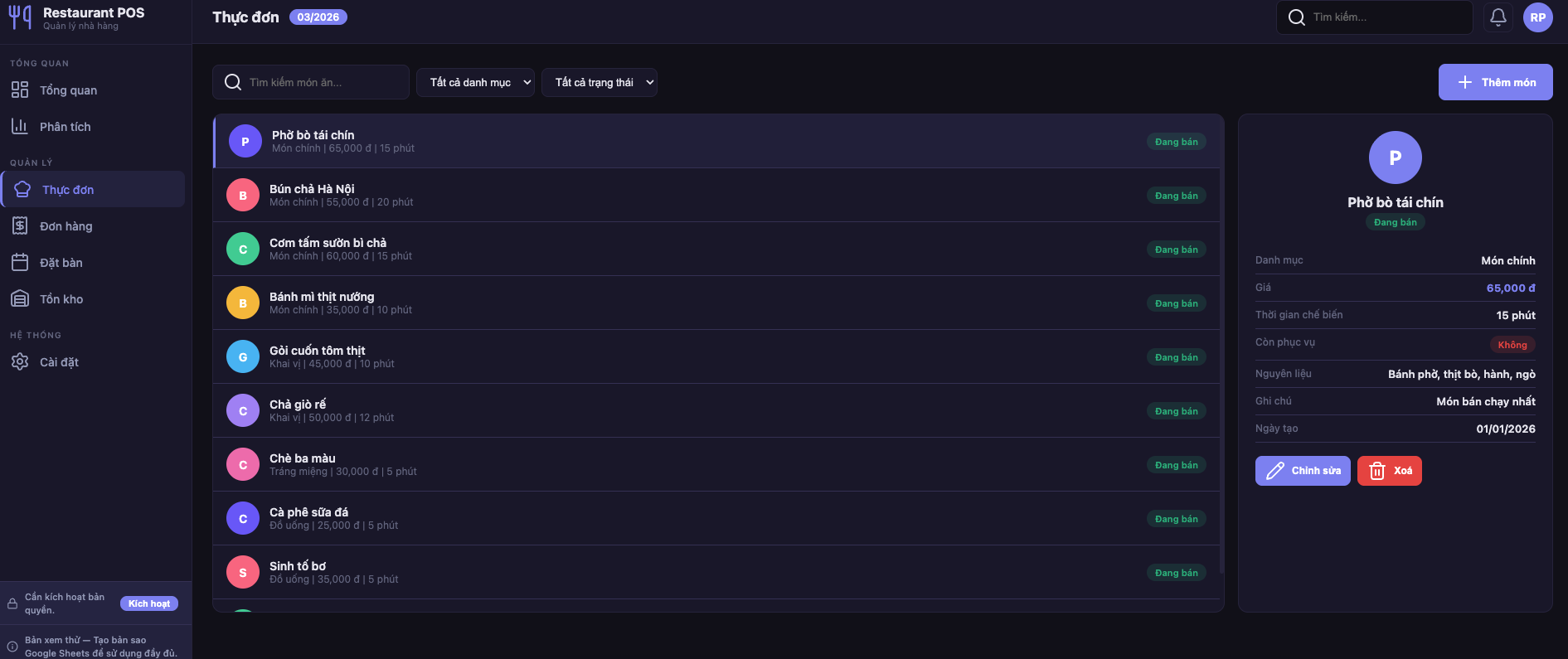
Task: Open Cài đặt gear icon
Action: (20, 362)
